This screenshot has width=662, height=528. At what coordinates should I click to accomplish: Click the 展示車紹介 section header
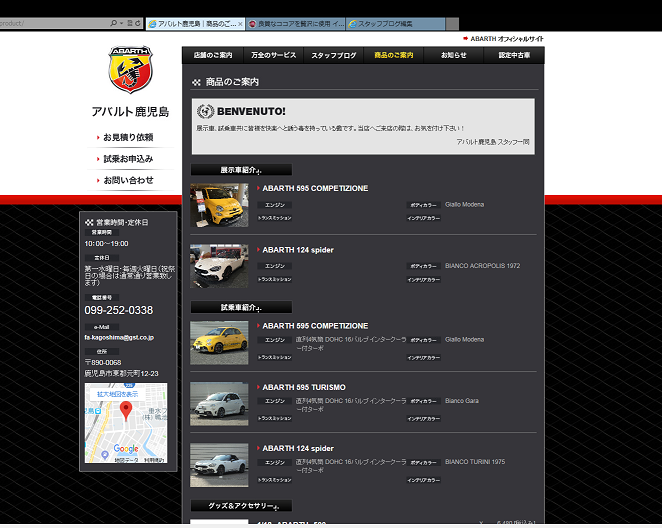[241, 170]
